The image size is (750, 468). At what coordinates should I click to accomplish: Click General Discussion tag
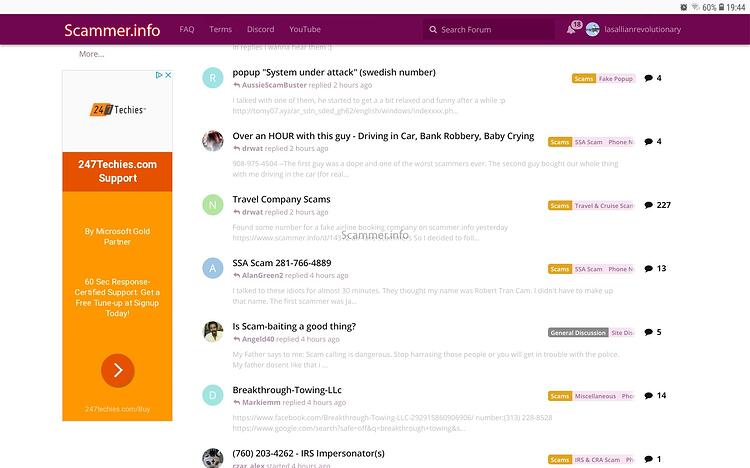pos(578,333)
